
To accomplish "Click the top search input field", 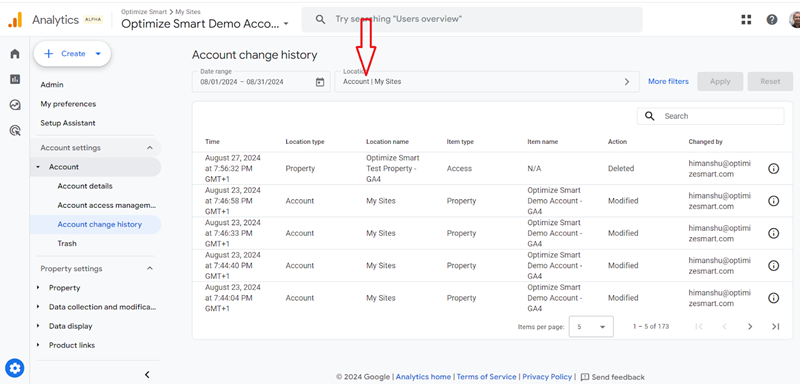I will pyautogui.click(x=472, y=19).
